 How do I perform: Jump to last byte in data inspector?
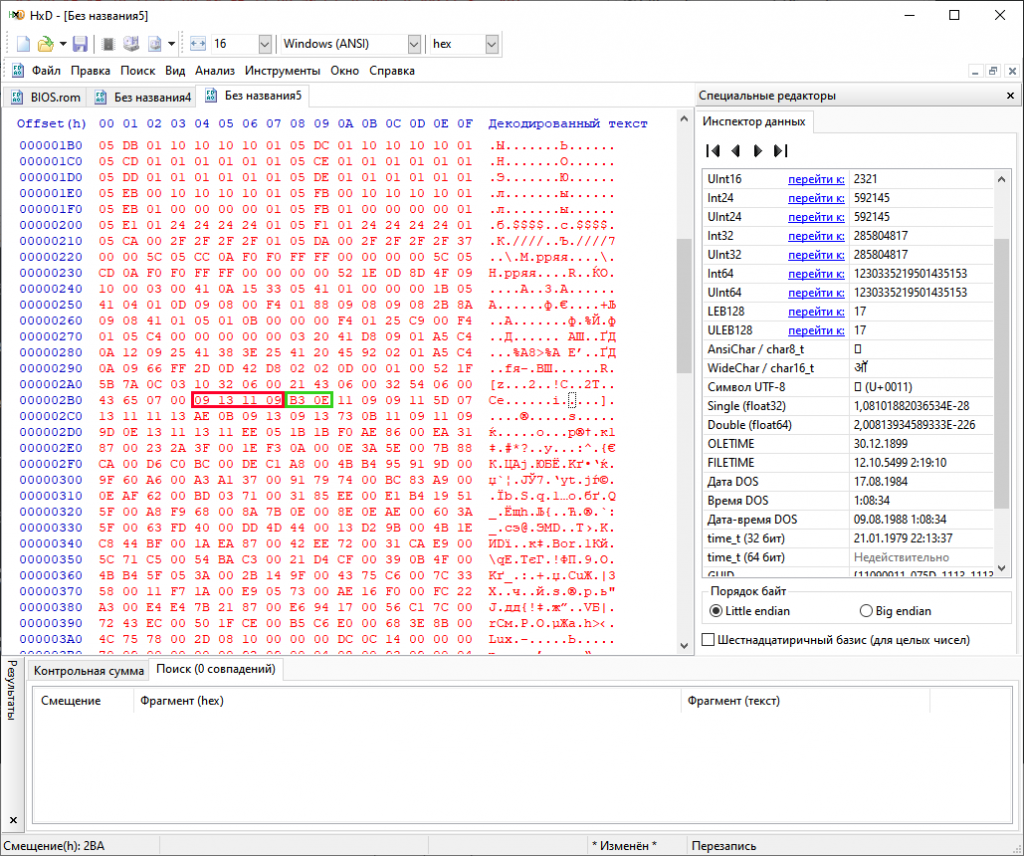tap(780, 151)
